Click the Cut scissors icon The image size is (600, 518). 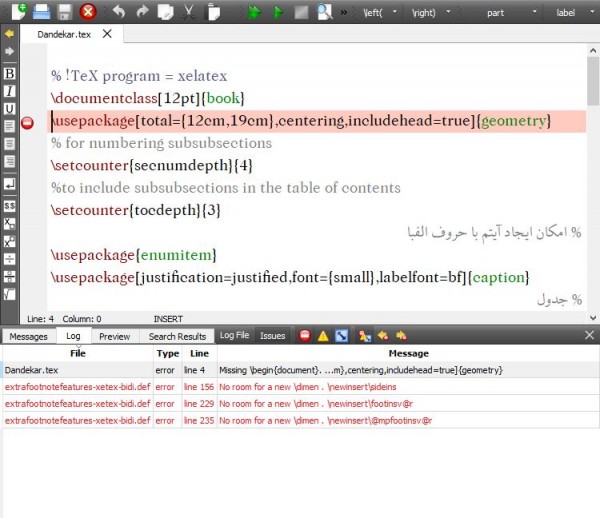click(x=188, y=12)
